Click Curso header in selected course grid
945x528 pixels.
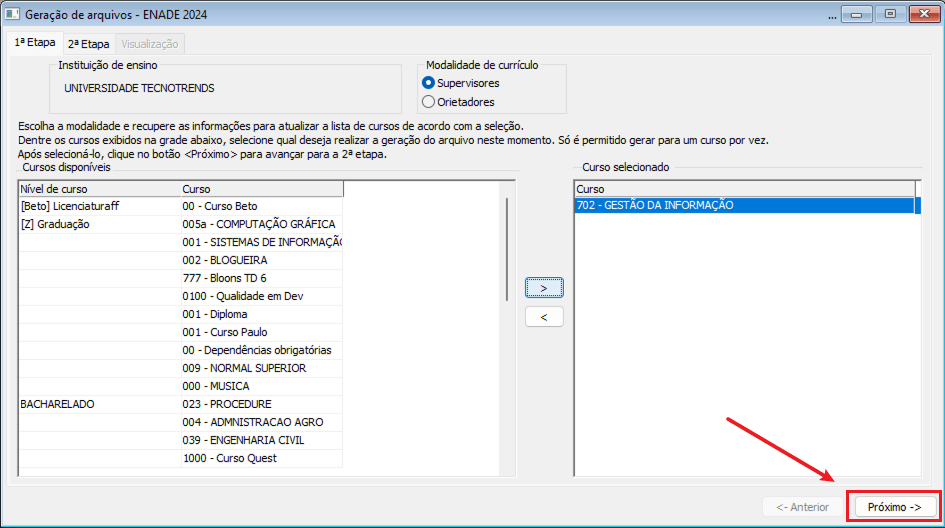(746, 189)
